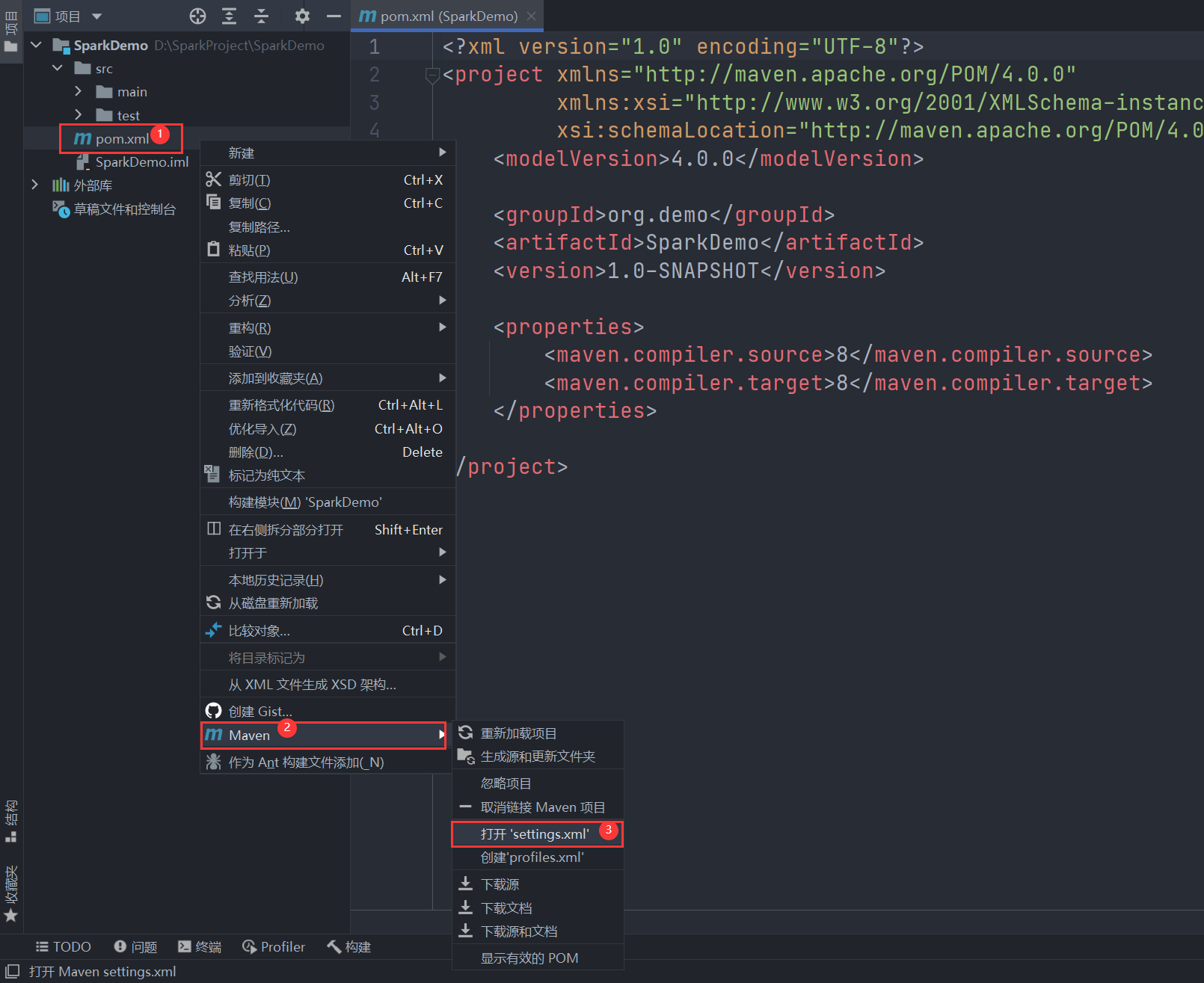Open the 问题 tool window
The height and width of the screenshot is (983, 1204).
coord(135,946)
